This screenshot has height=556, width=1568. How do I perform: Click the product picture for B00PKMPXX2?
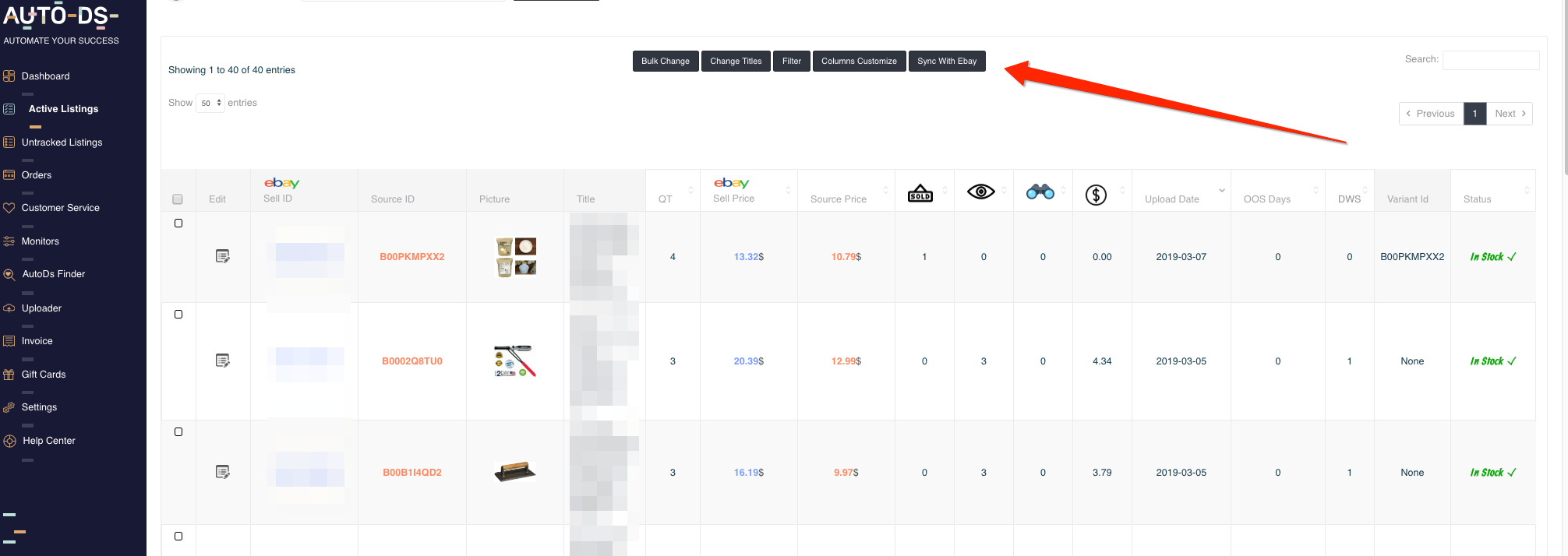(x=516, y=257)
